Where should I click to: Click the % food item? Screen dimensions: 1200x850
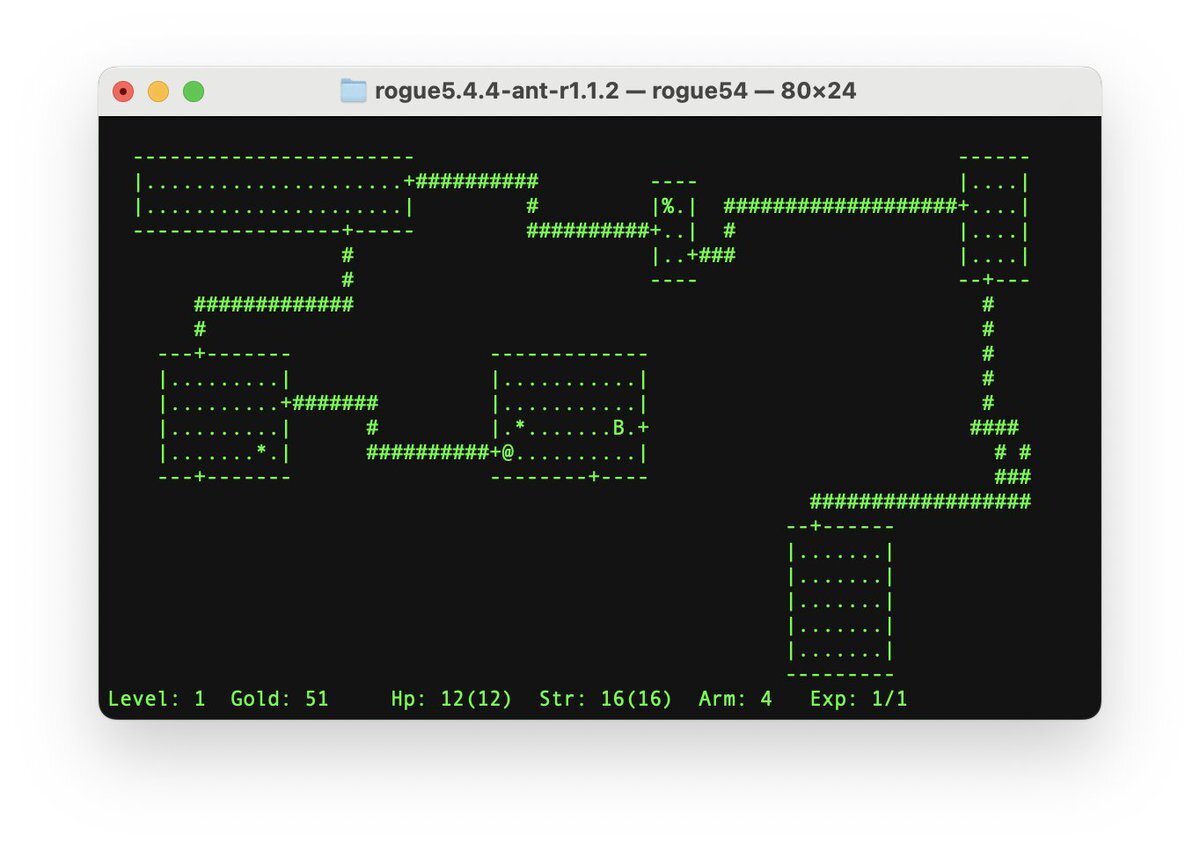[x=667, y=207]
